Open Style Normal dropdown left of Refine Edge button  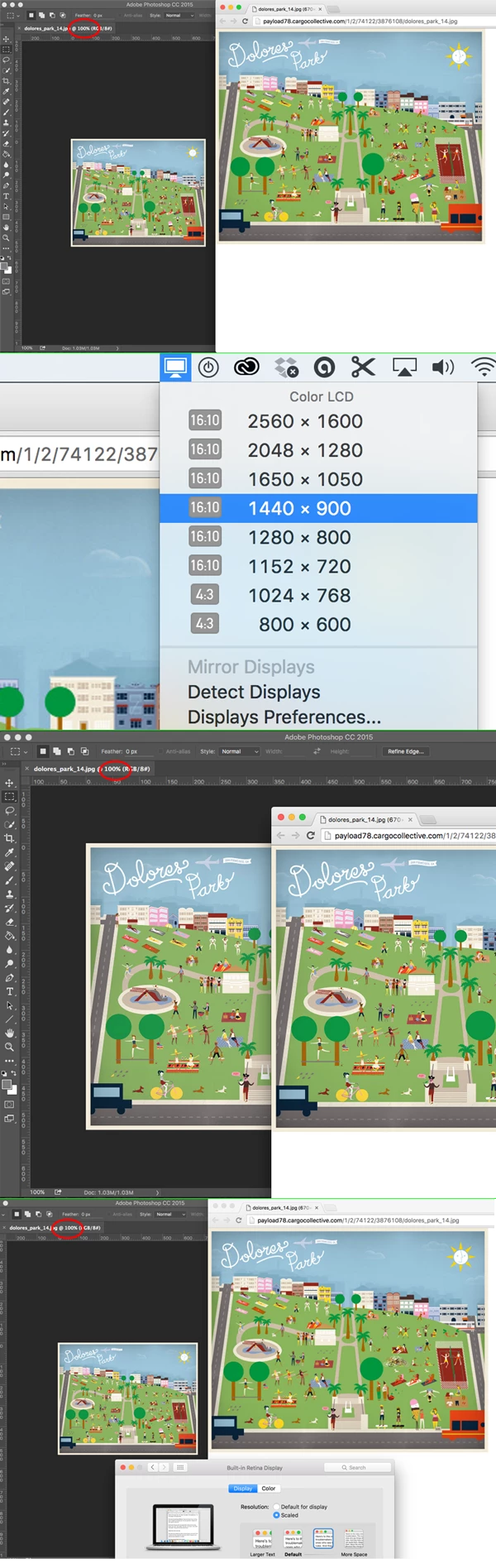pyautogui.click(x=240, y=751)
